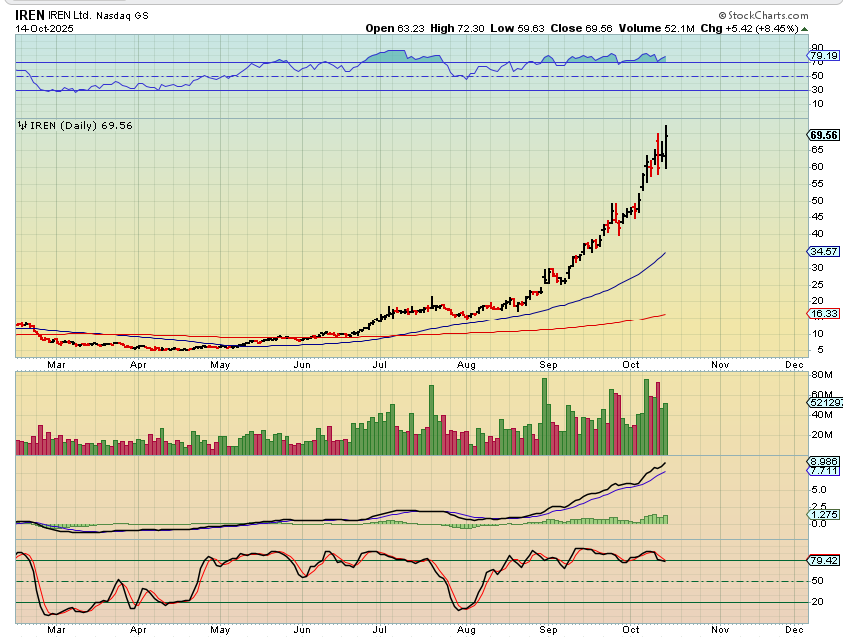Click the 25 tick on the price axis
Image resolution: width=843 pixels, height=642 pixels.
point(817,284)
